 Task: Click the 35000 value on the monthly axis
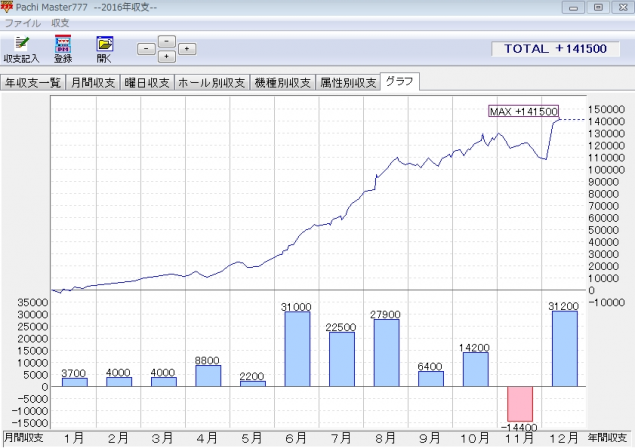click(x=32, y=302)
